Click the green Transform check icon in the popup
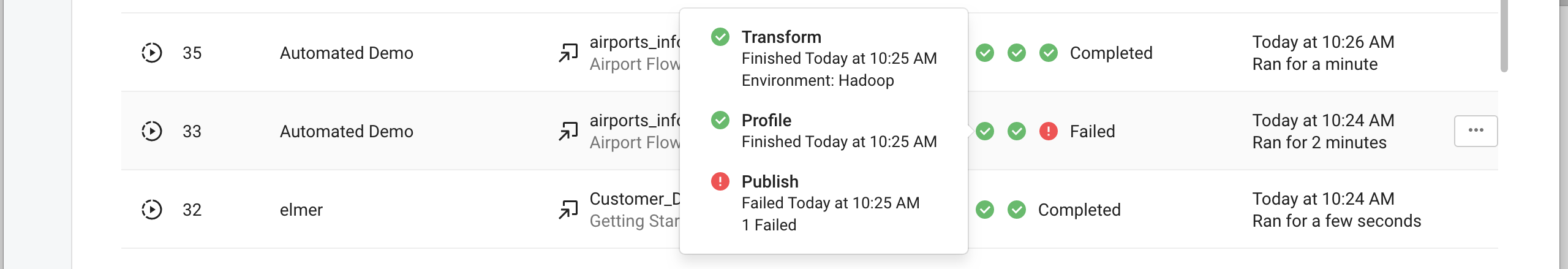The height and width of the screenshot is (269, 1568). [720, 37]
